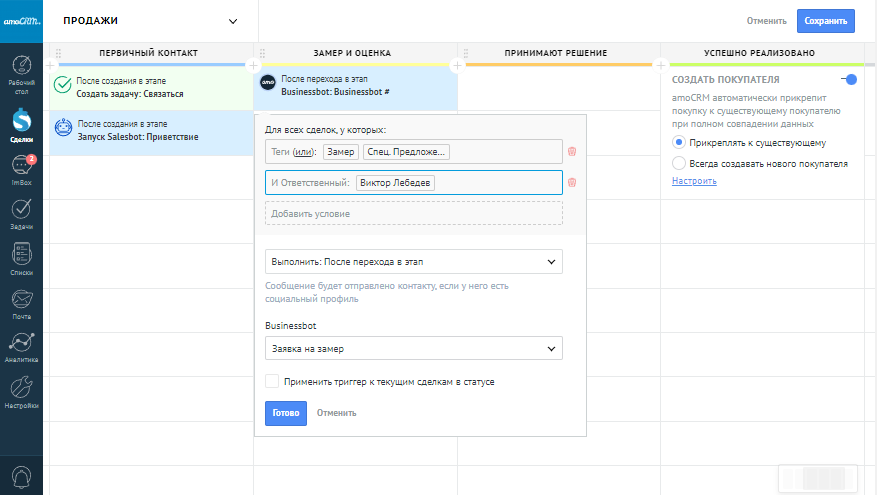
Task: Go to Задачи in the sidebar
Action: [x=21, y=214]
